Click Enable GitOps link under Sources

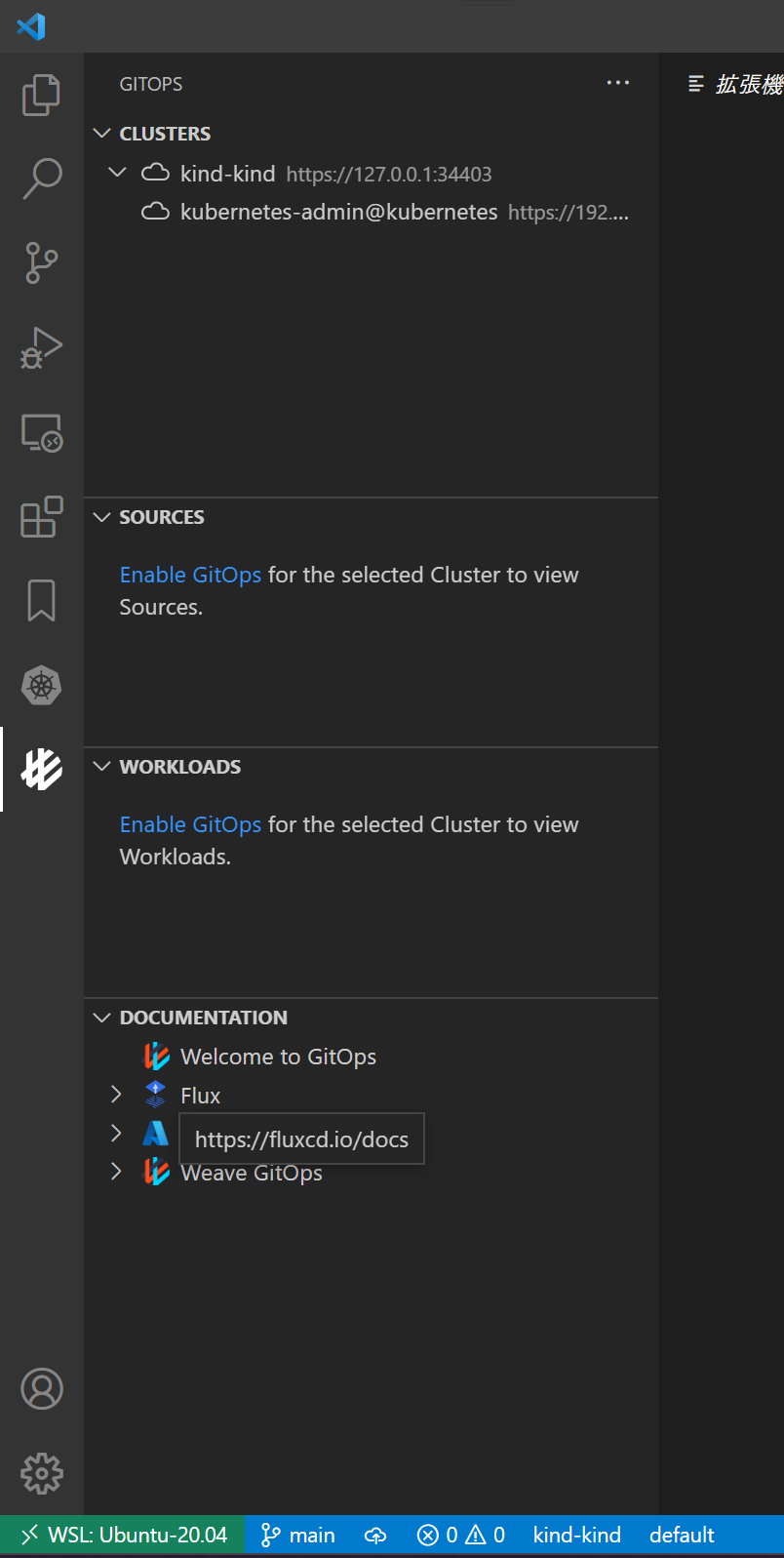pos(190,575)
